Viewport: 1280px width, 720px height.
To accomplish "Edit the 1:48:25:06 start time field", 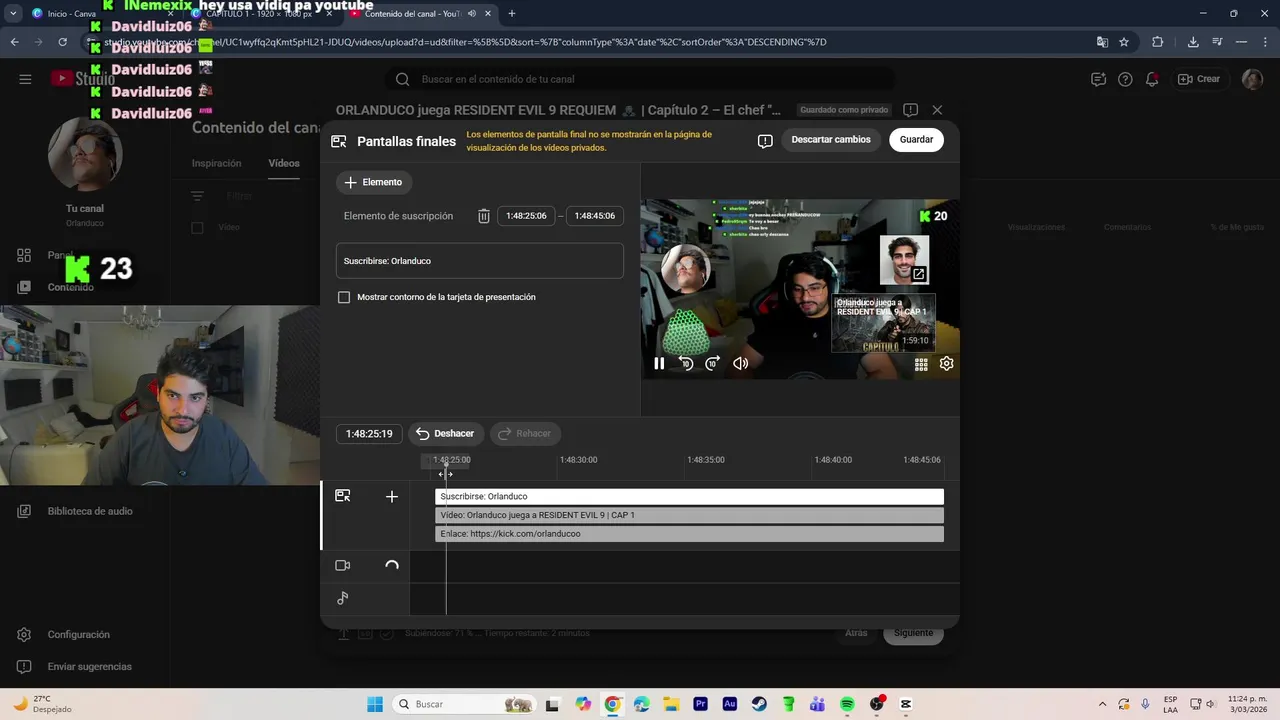I will [x=526, y=216].
